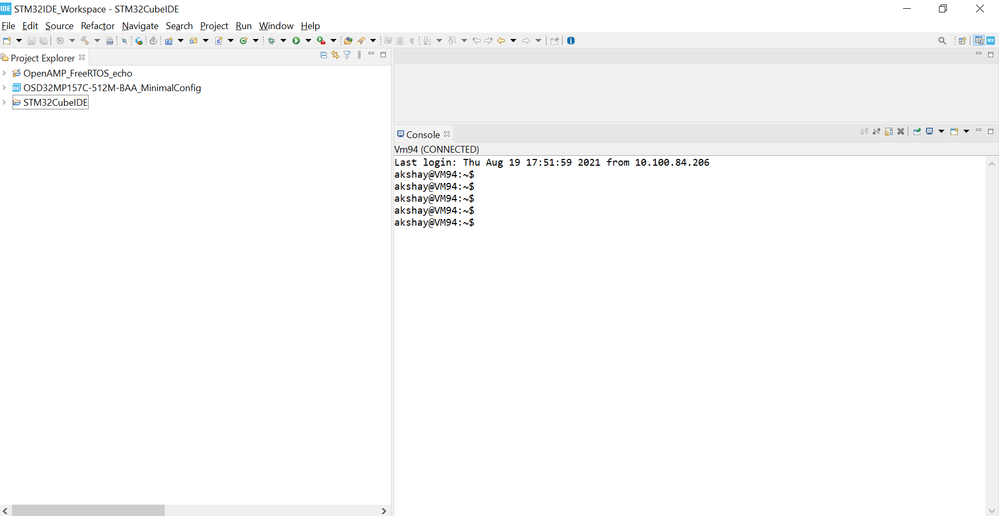This screenshot has width=999, height=516.
Task: Click the last akshay@VM94 prompt line in Console
Action: tap(435, 222)
